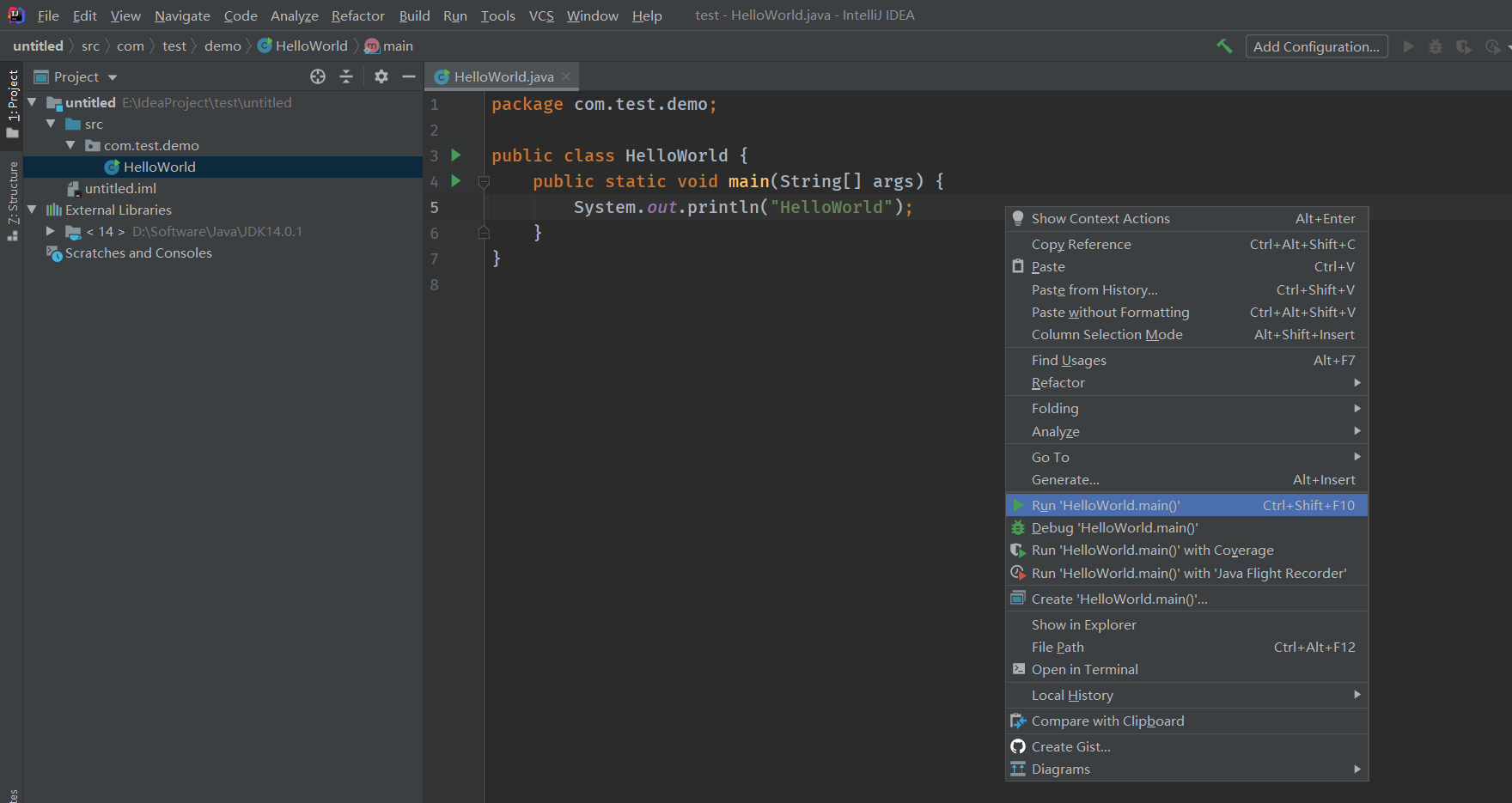Open Diagrams submenu in context menu
This screenshot has width=1512, height=803.
[x=1186, y=770]
